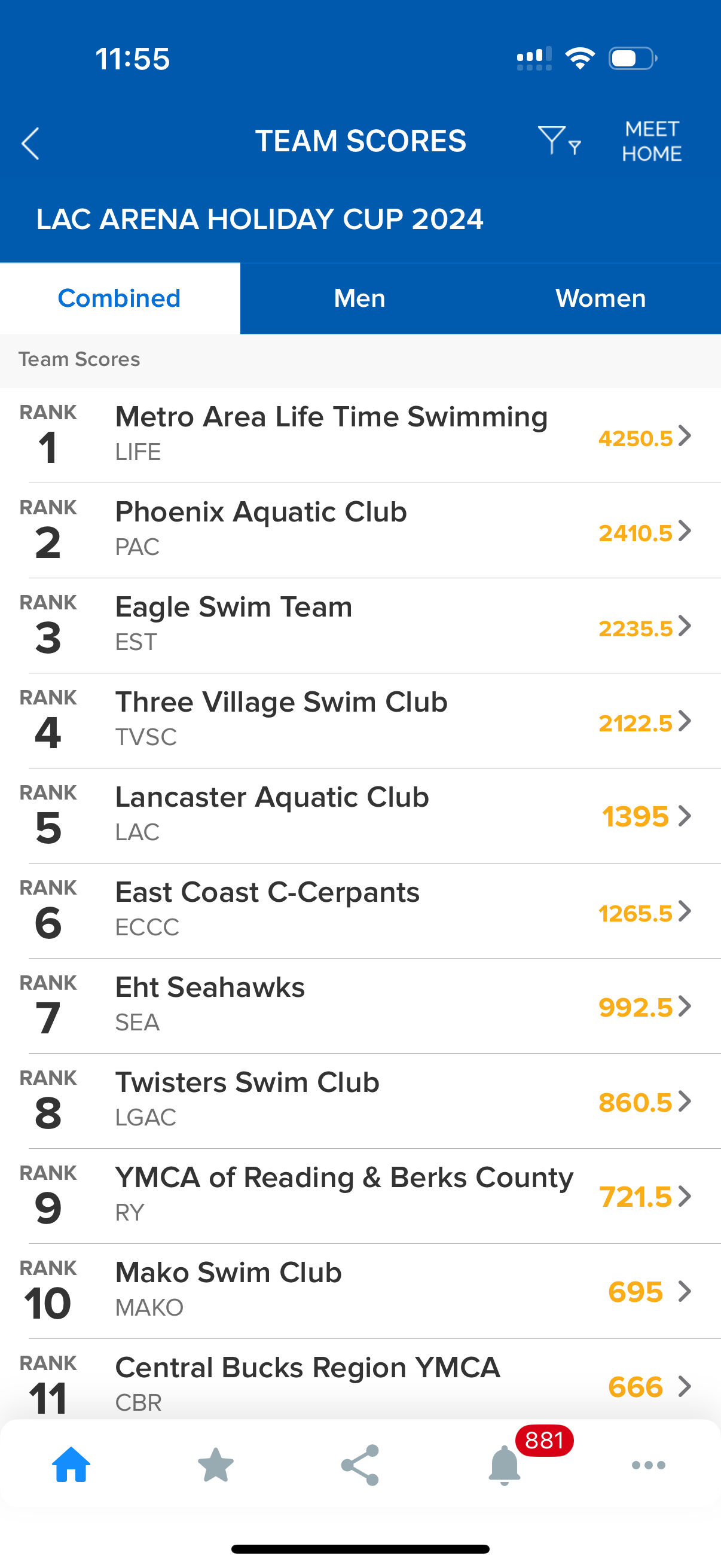Expand Mako Swim Club chevron
The width and height of the screenshot is (721, 1568).
[x=685, y=1291]
